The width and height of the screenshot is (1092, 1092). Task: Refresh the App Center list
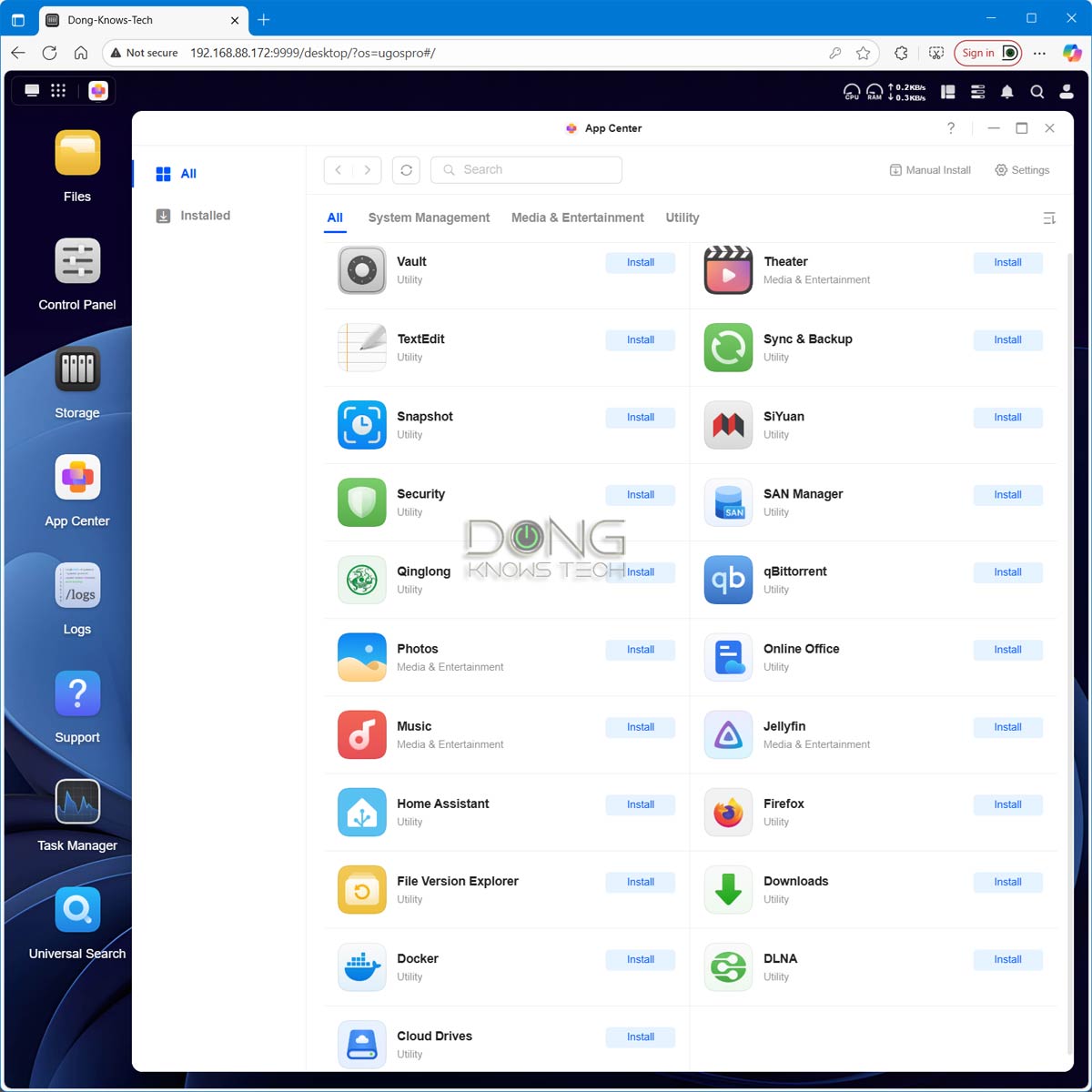click(x=407, y=170)
